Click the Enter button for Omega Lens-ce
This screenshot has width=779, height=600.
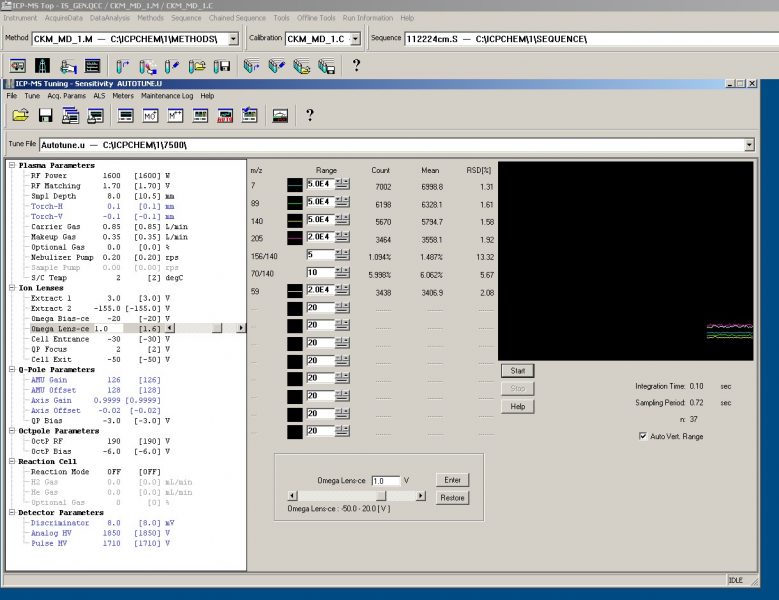tap(452, 480)
